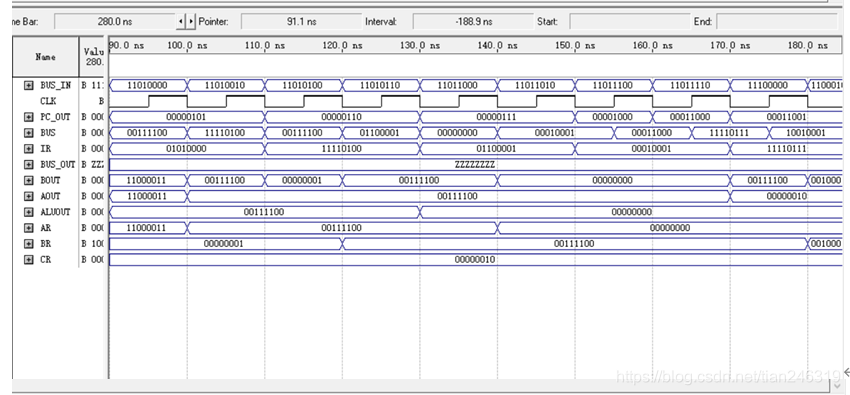
Task: Select the ALUOUT signal name
Action: (55, 212)
